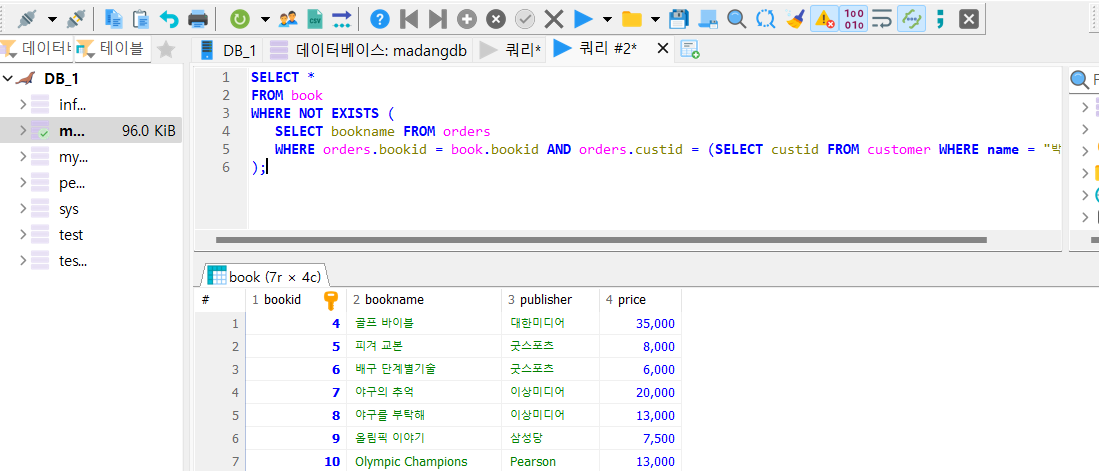1099x471 pixels.
Task: Select the 쿼리 #2* query tab
Action: (x=596, y=49)
